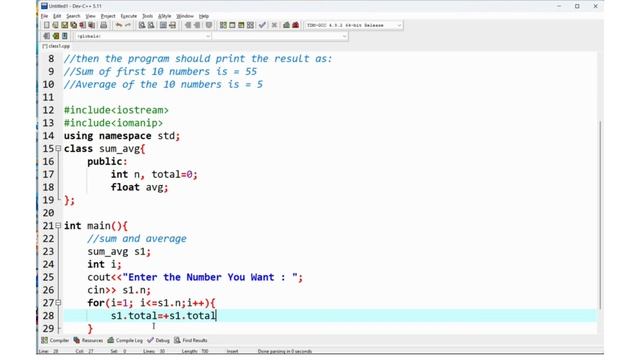Open the (globals) class browser dropdown
Image resolution: width=640 pixels, height=360 pixels.
point(142,36)
